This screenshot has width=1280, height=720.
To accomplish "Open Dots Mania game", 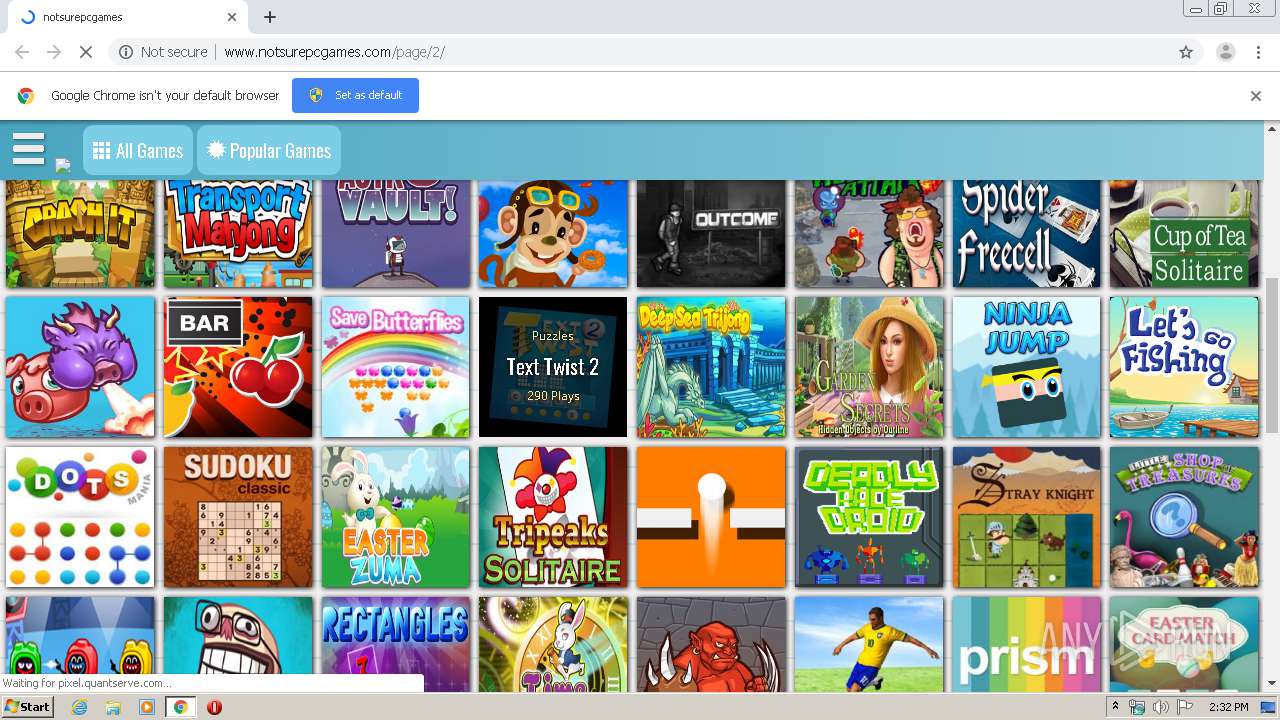I will click(80, 517).
